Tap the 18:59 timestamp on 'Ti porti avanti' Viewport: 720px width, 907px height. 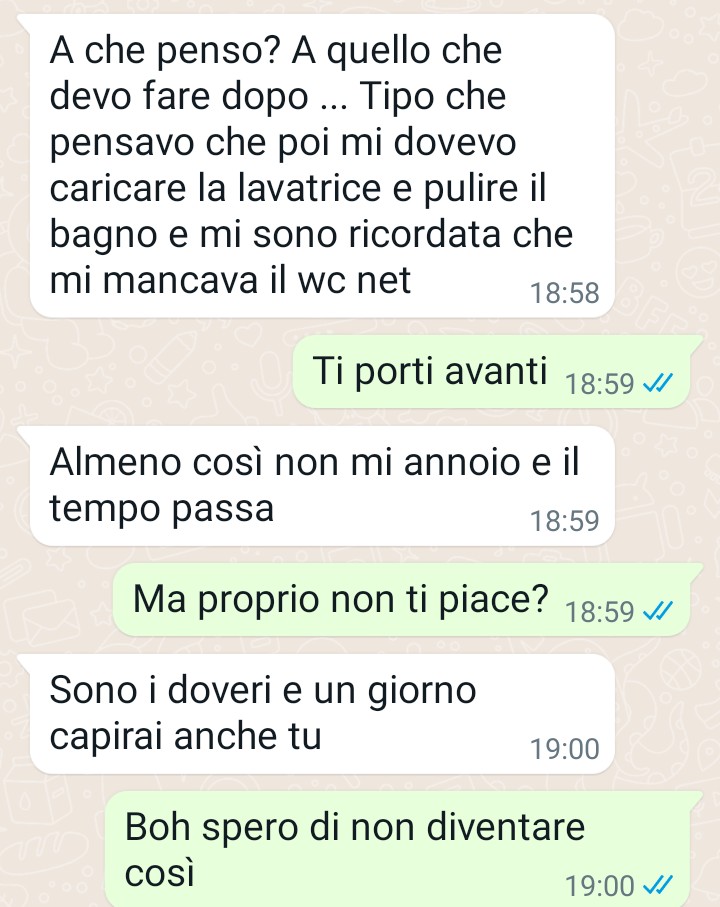click(600, 384)
